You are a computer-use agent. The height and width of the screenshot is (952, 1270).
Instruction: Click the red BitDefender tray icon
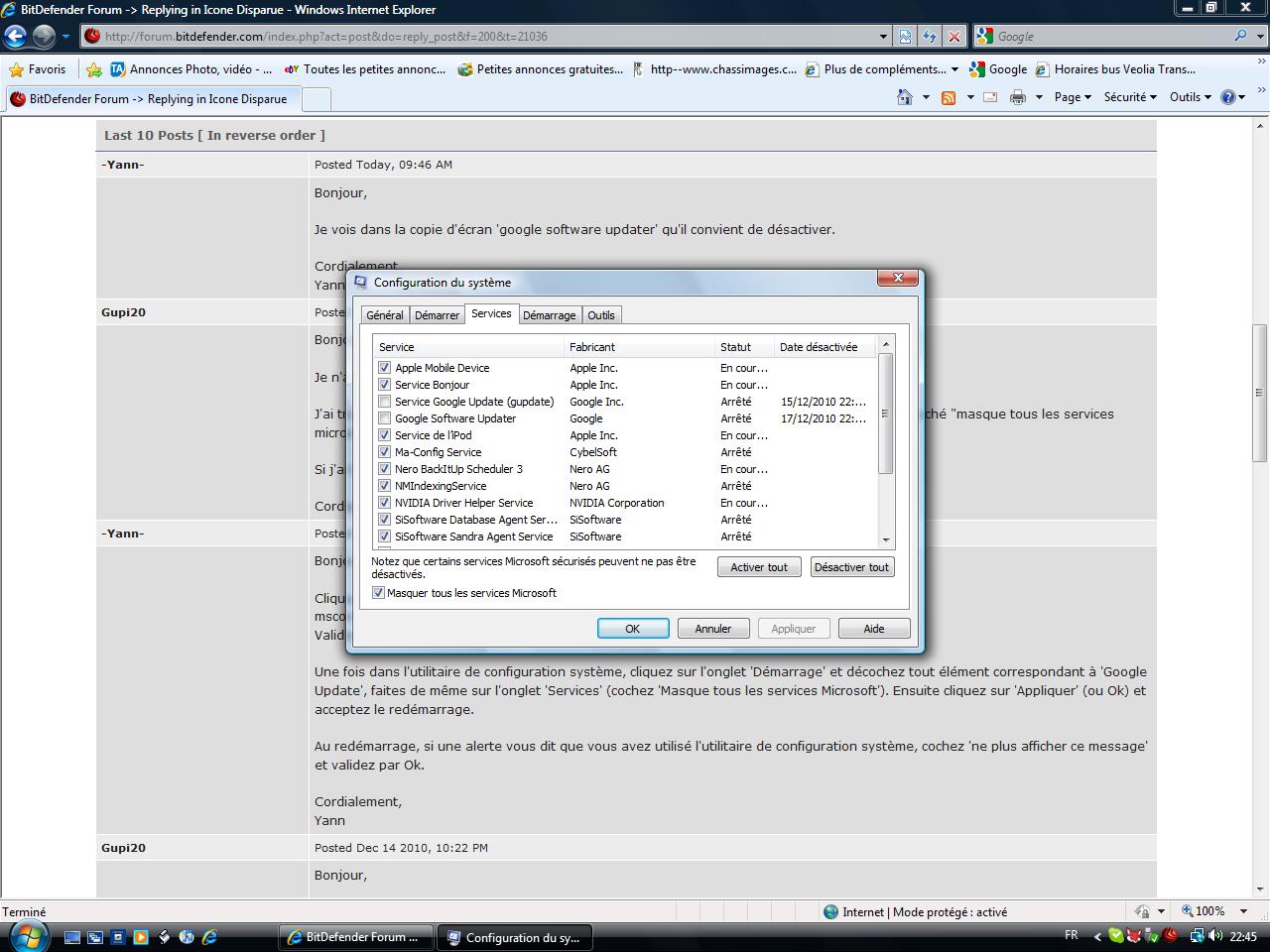[x=1171, y=936]
